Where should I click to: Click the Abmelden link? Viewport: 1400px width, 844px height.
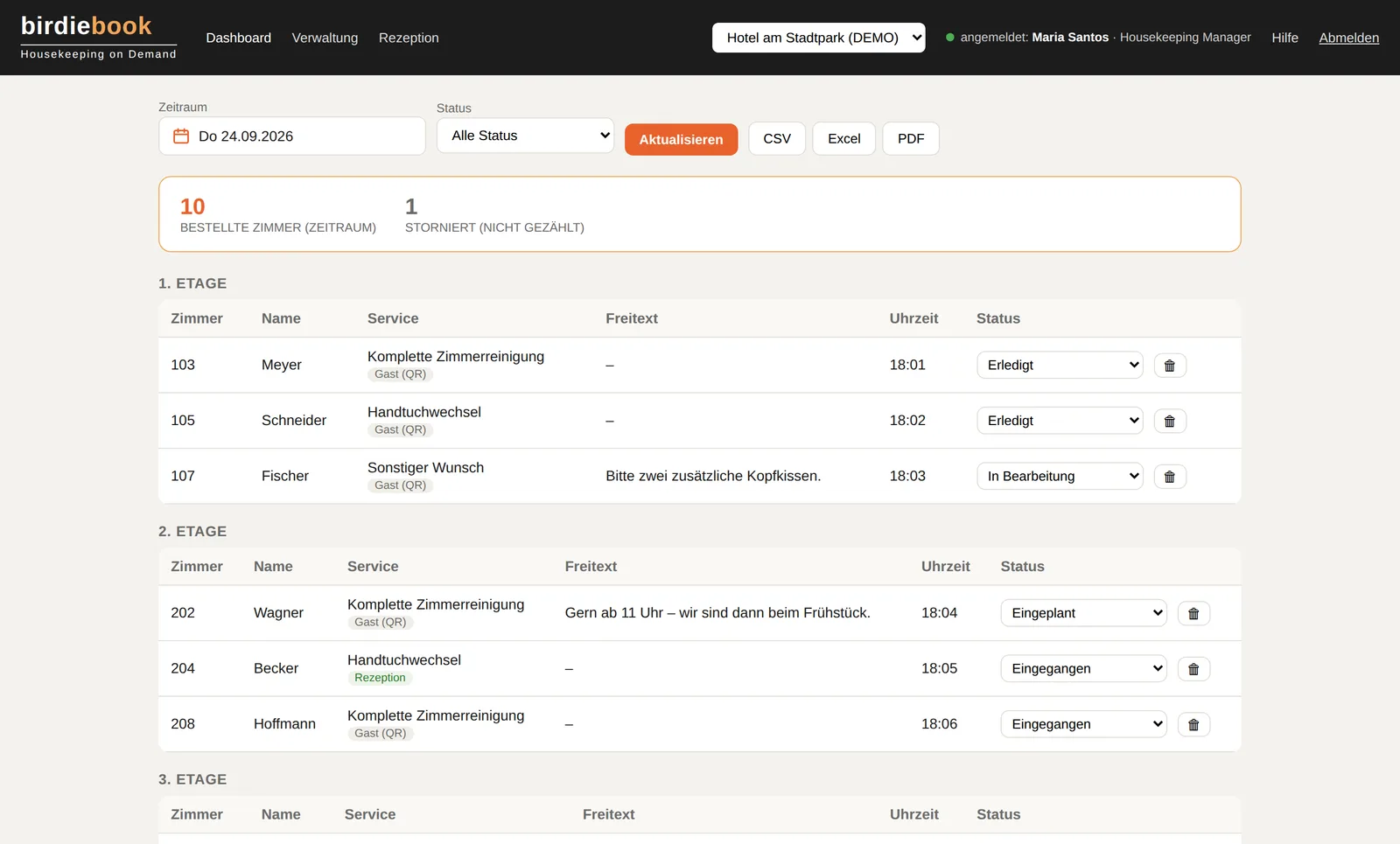1348,38
